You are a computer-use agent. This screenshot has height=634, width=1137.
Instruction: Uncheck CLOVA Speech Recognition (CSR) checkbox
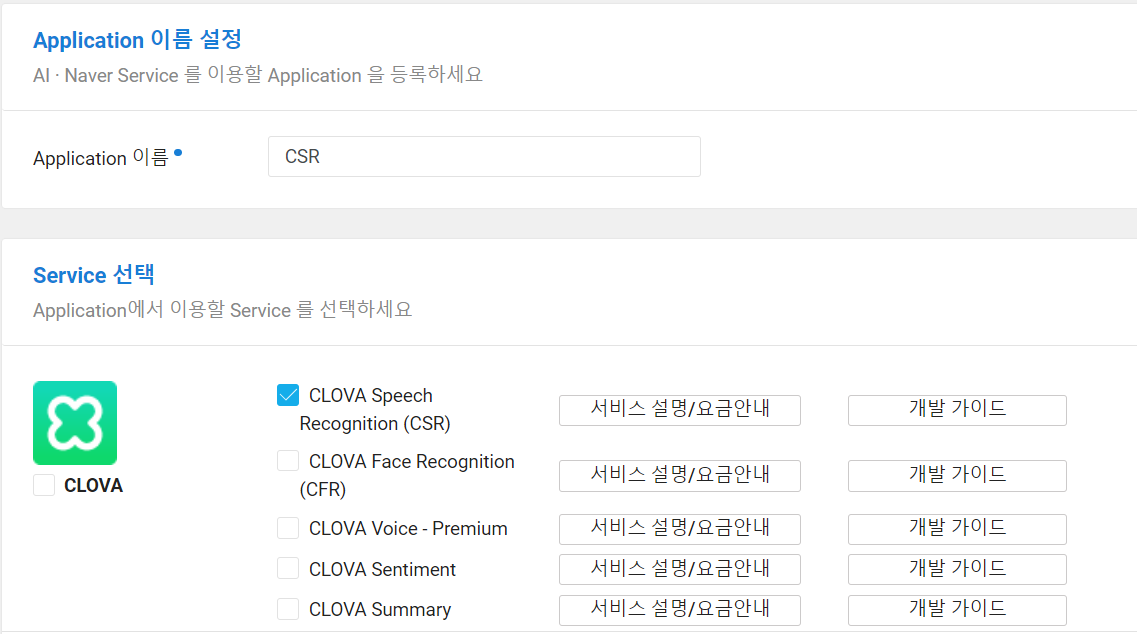tap(288, 395)
